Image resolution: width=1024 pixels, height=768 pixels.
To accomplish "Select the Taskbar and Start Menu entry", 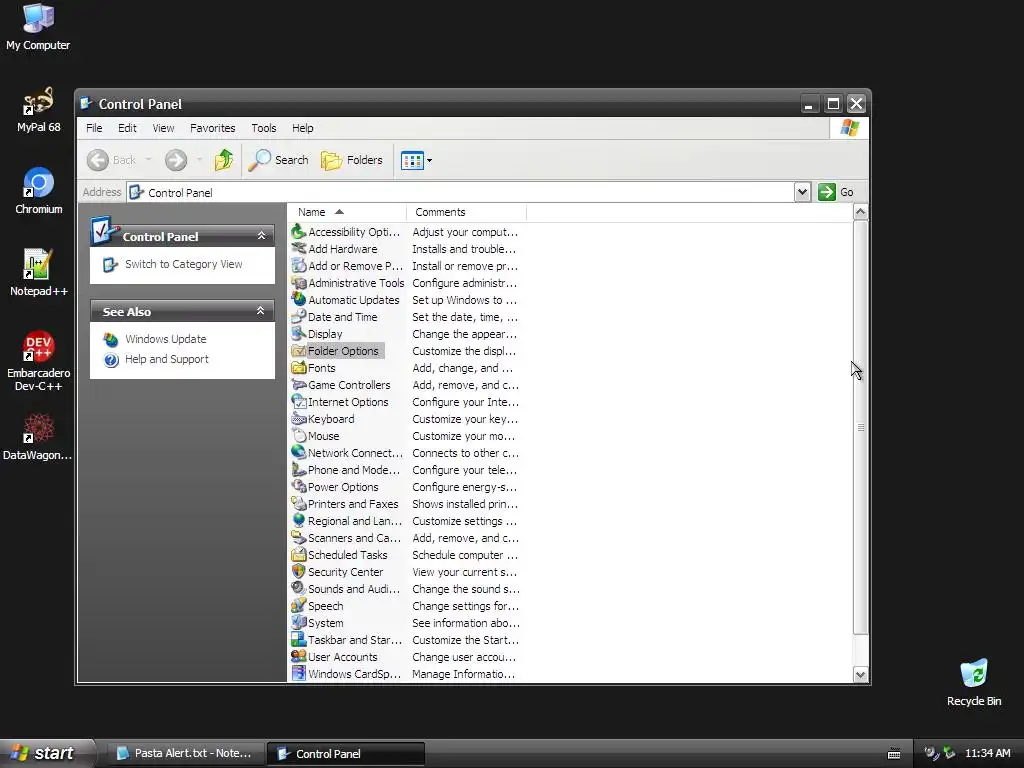I will (347, 640).
